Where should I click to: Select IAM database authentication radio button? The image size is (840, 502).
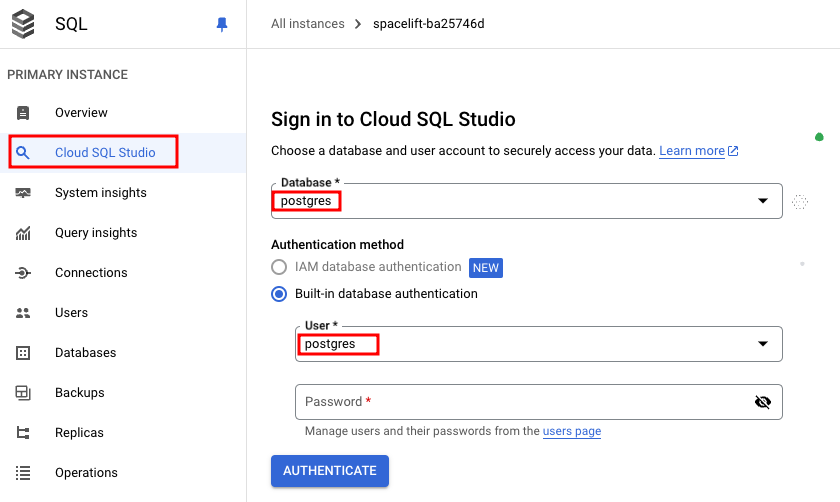click(280, 267)
